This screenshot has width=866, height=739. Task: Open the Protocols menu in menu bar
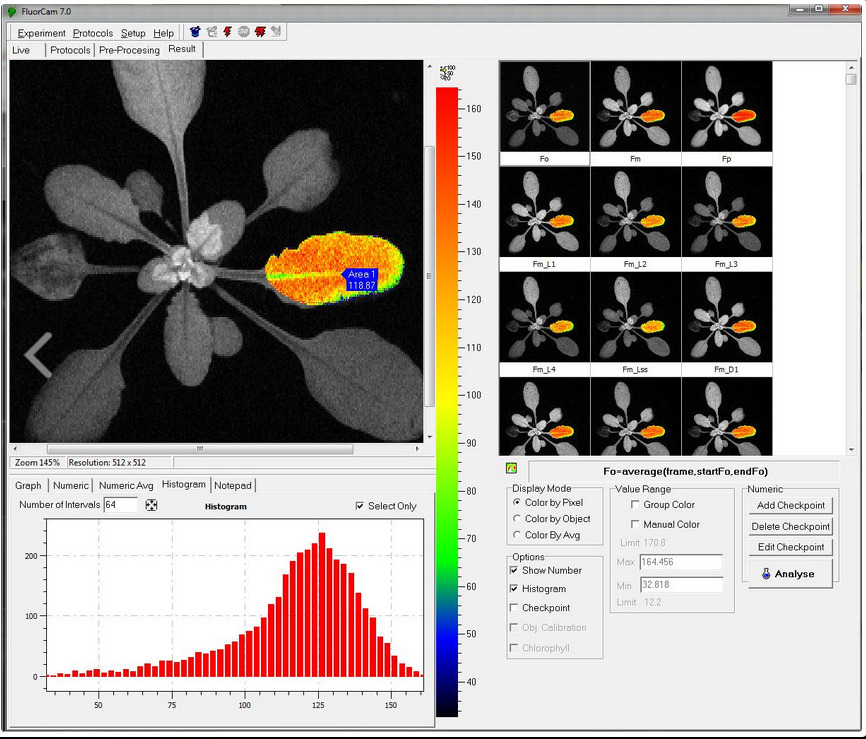coord(93,33)
